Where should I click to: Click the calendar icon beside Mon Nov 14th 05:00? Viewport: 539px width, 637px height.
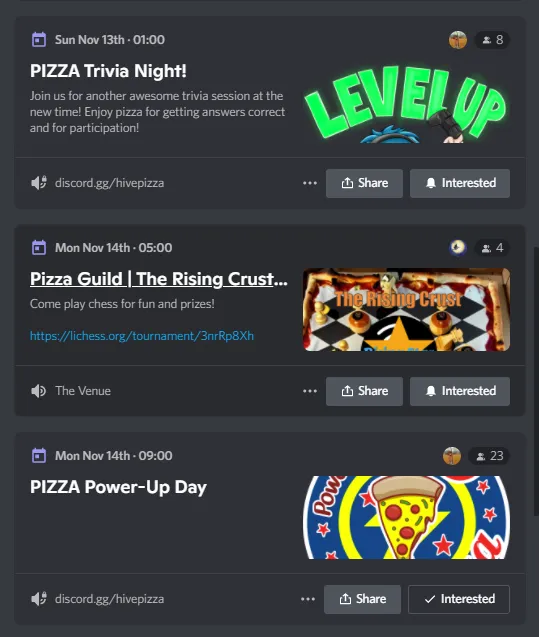pyautogui.click(x=39, y=248)
